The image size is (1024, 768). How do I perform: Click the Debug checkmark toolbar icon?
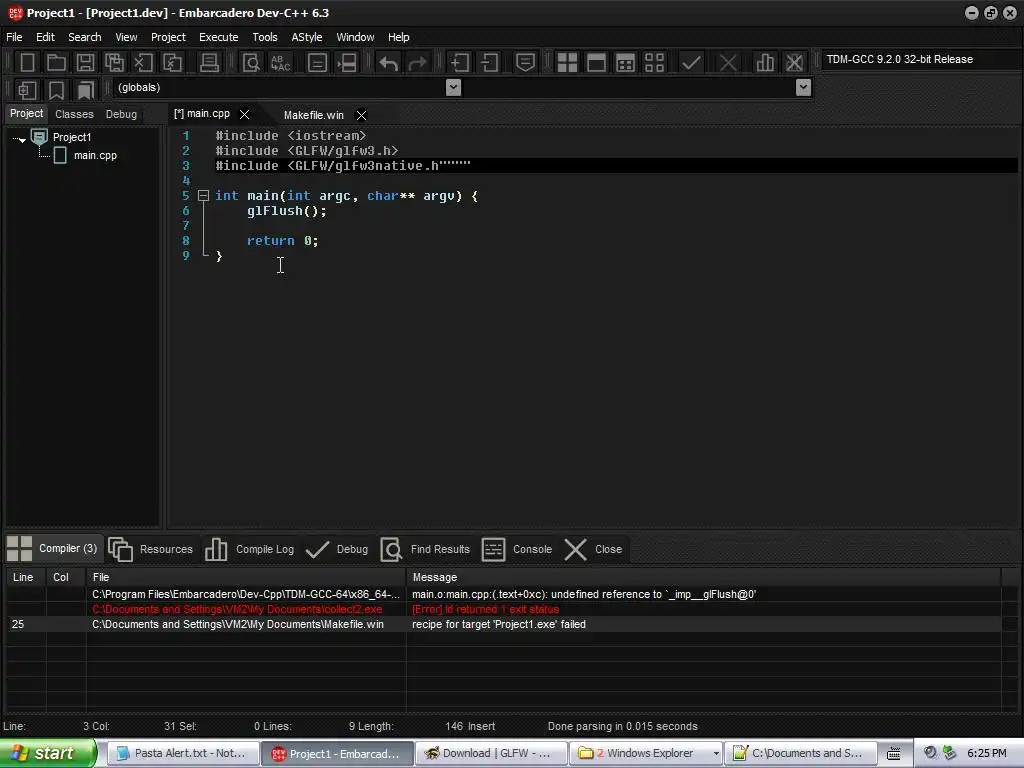point(691,63)
